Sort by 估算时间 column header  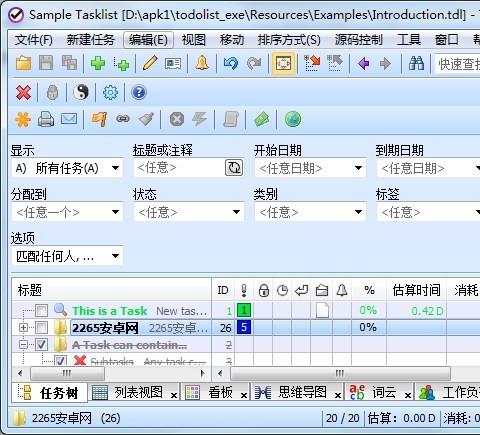tap(416, 290)
